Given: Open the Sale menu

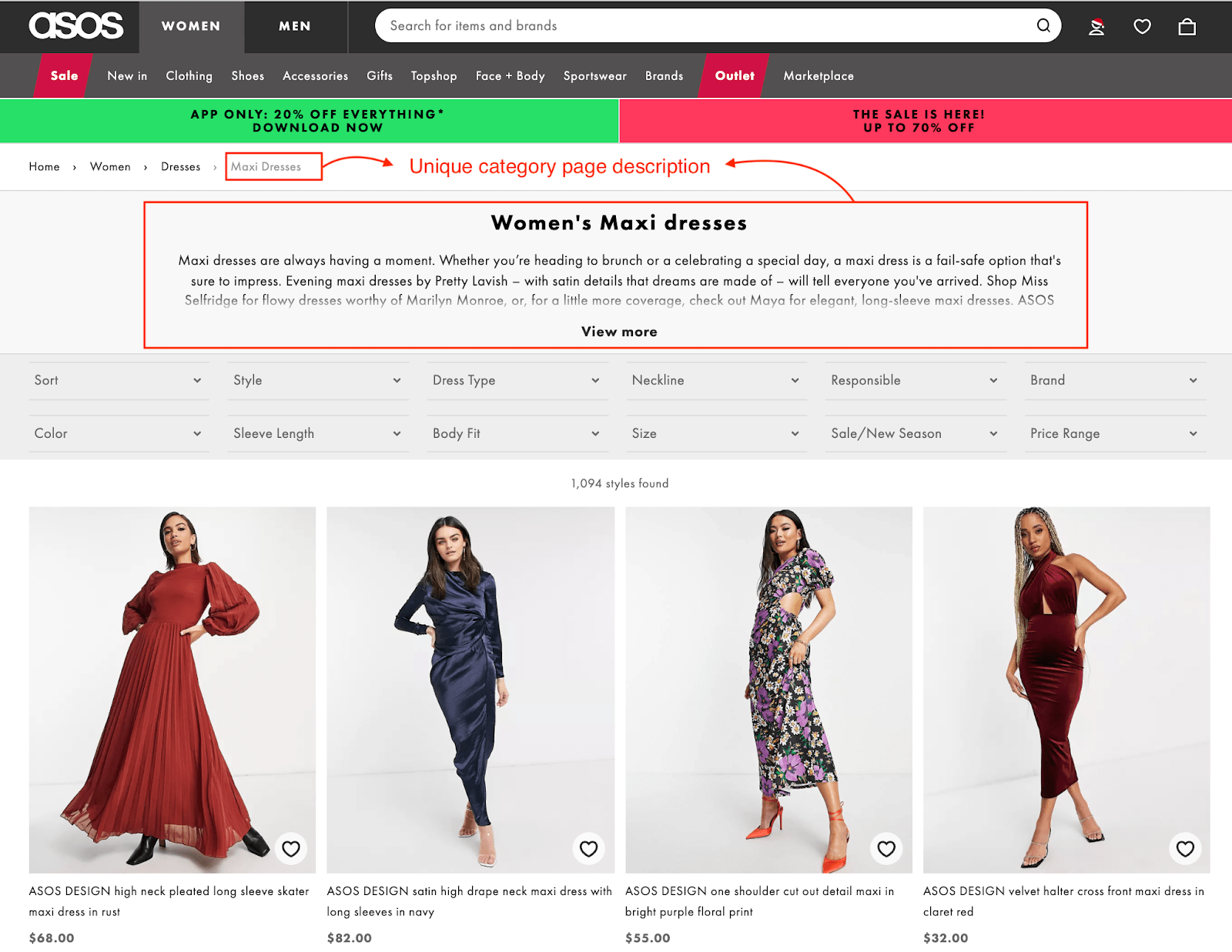Looking at the screenshot, I should [64, 75].
